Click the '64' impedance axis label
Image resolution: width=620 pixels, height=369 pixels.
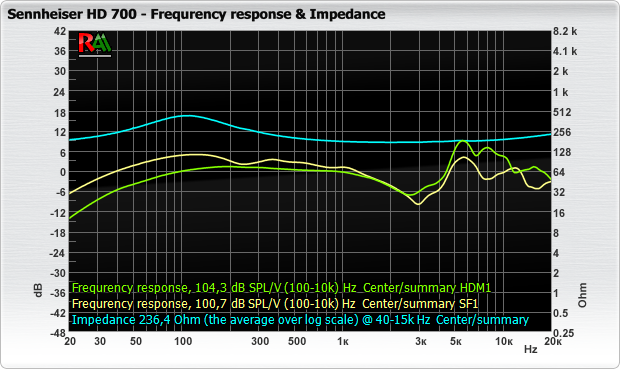tap(559, 172)
